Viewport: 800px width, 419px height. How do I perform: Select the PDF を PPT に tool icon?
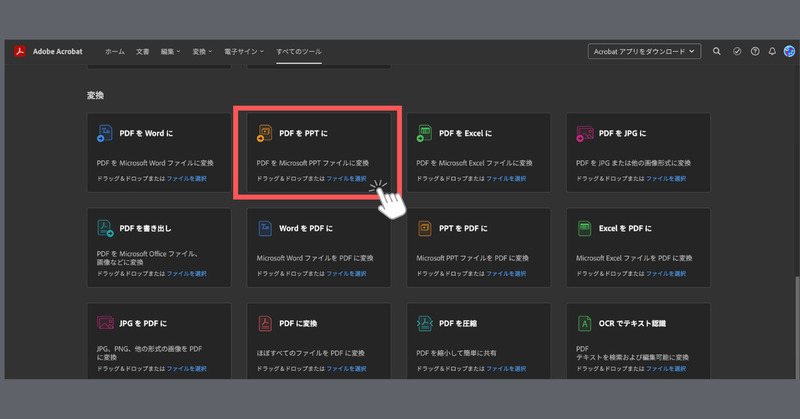tap(264, 133)
